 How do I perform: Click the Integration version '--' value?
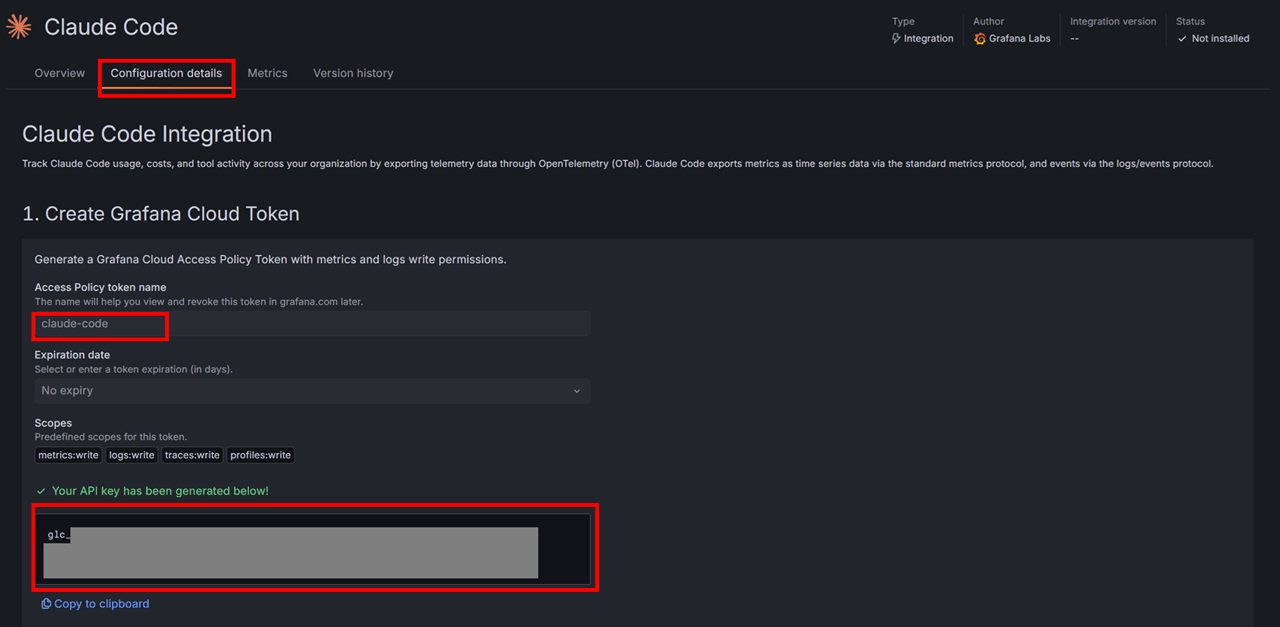1074,39
